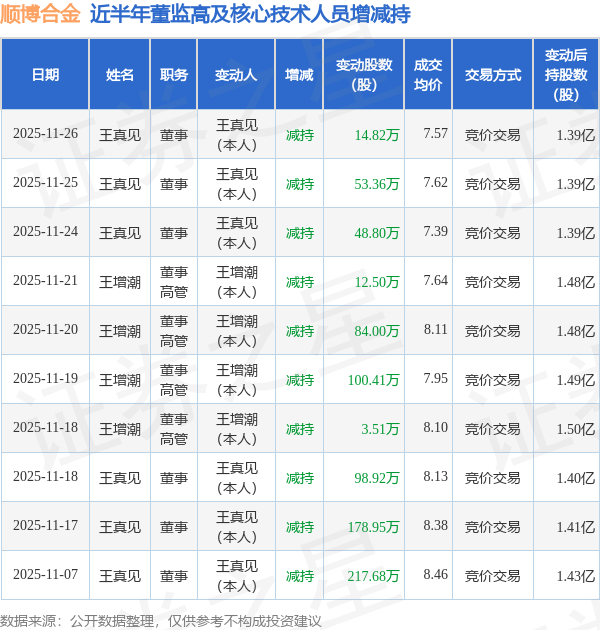The image size is (600, 630).
Task: Select the date cell 2025-11-21
Action: pos(45,280)
